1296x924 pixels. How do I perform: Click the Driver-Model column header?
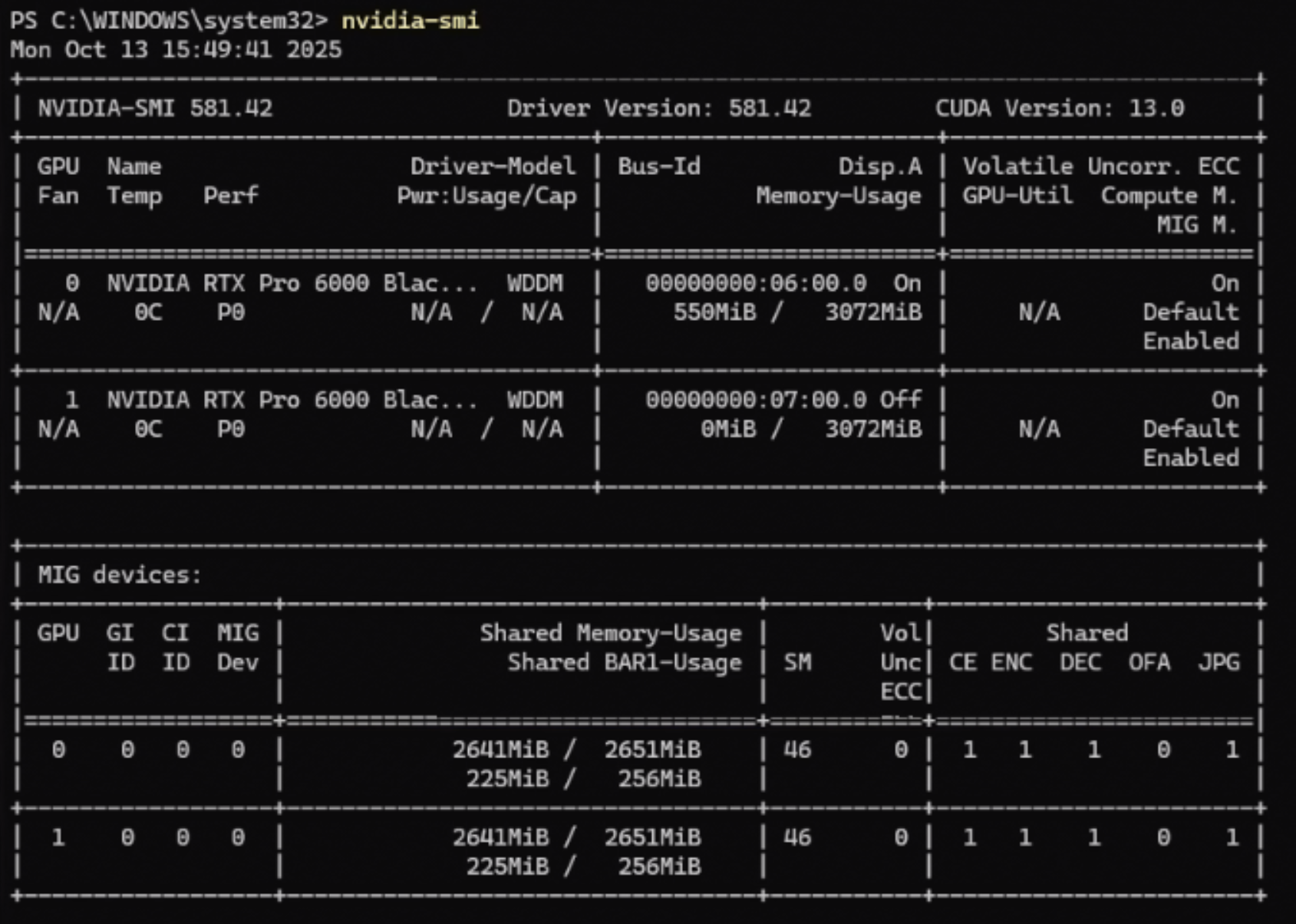[x=493, y=167]
